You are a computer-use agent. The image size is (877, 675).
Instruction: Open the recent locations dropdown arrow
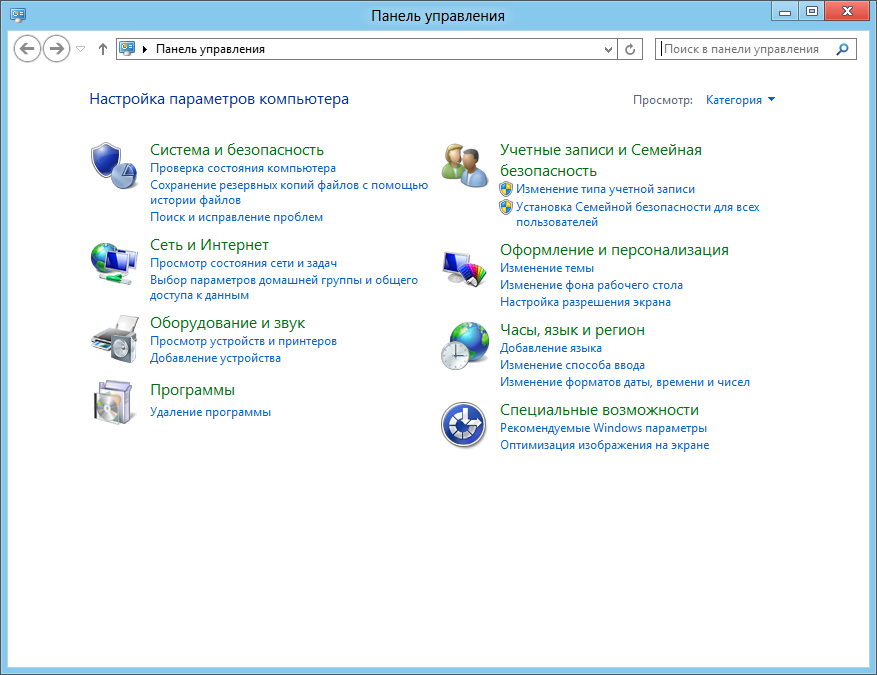click(81, 49)
